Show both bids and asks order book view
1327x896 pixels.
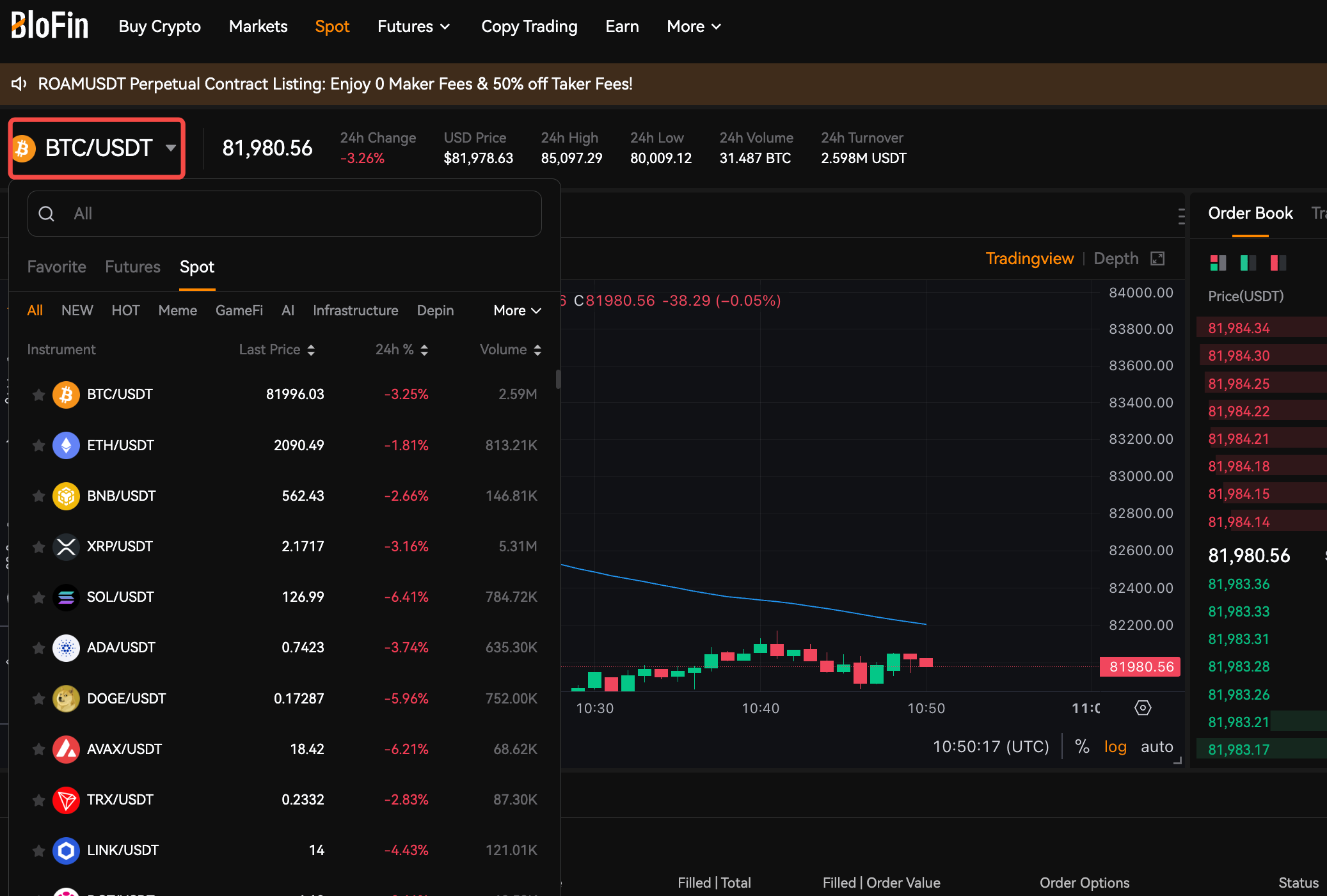tap(1218, 263)
